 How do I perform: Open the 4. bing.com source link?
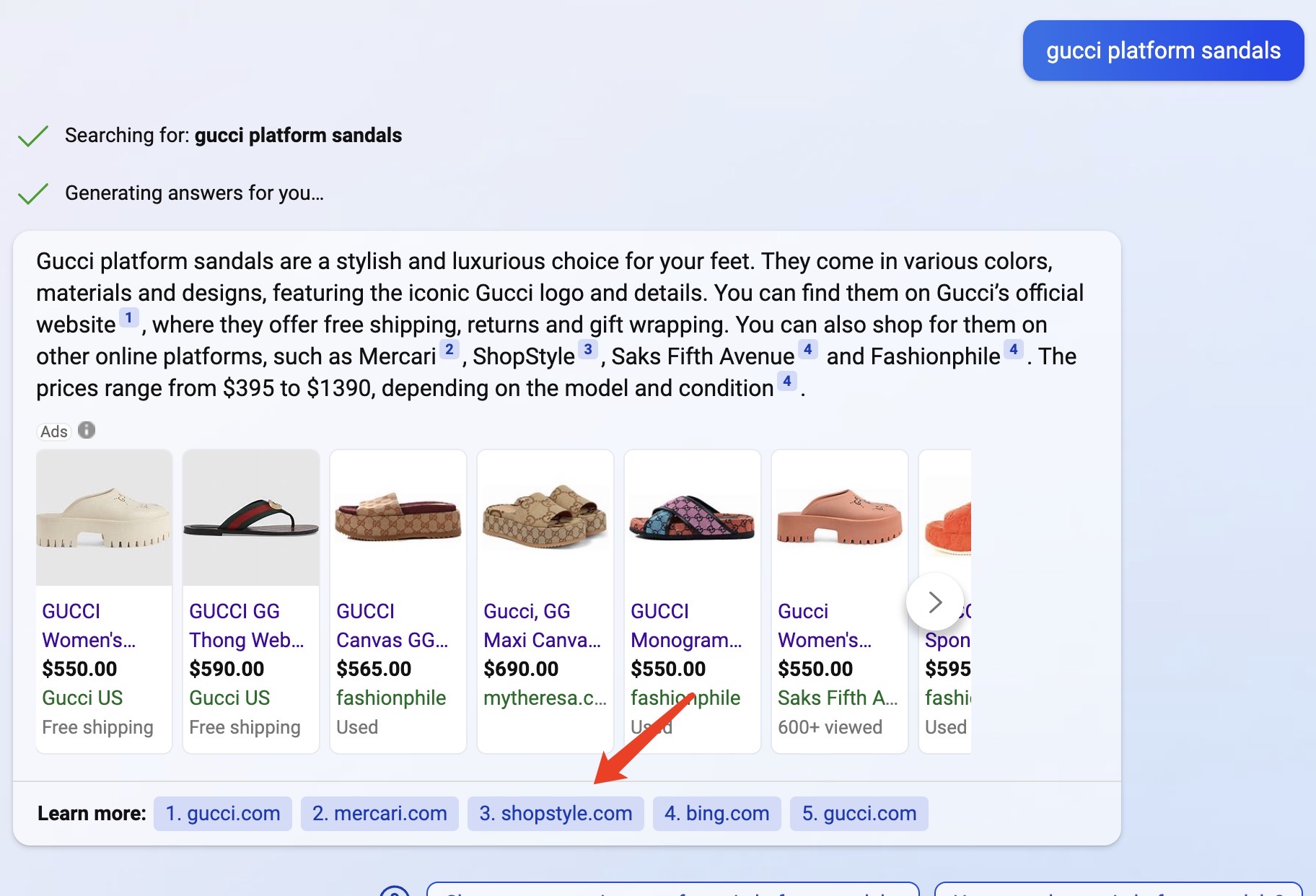(x=716, y=813)
